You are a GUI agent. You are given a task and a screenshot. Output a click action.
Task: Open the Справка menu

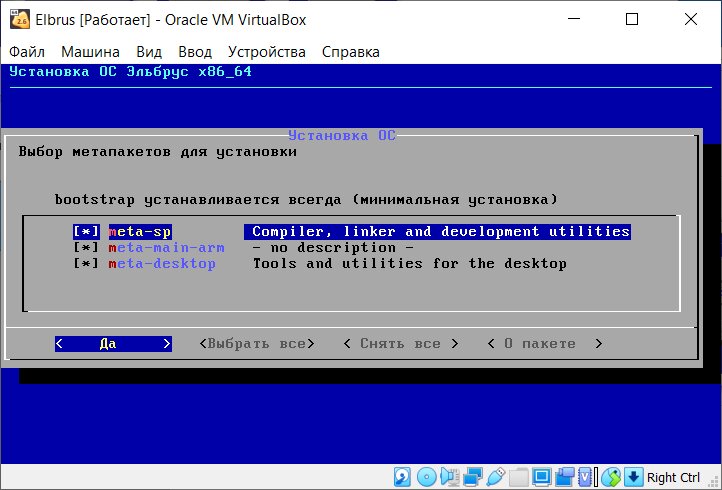(350, 52)
